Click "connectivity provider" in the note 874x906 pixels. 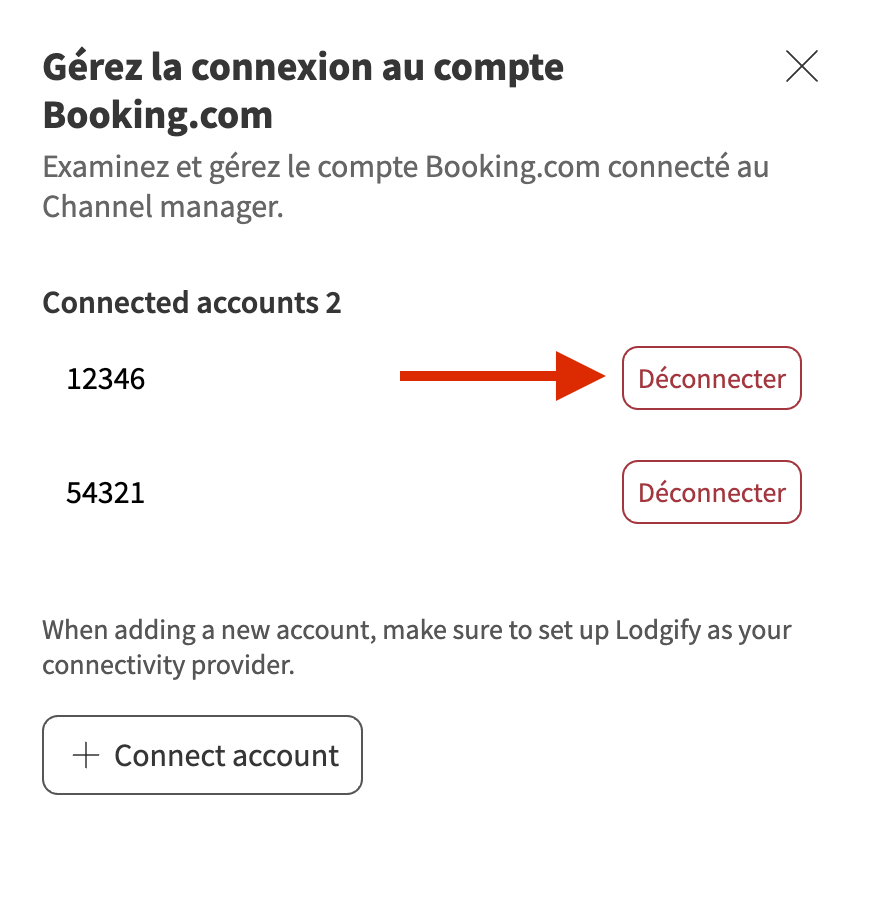coord(169,665)
